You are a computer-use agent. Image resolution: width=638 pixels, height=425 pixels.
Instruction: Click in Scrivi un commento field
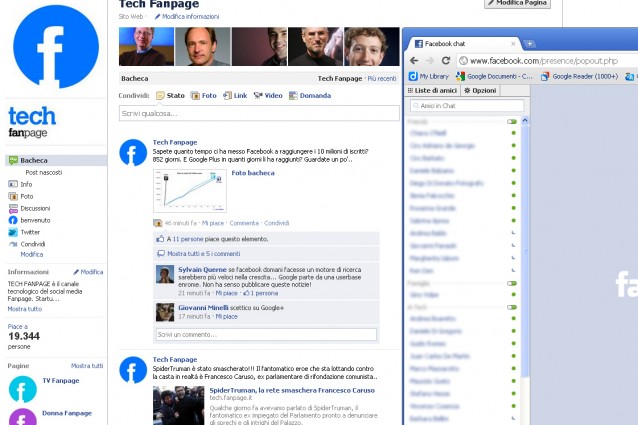pos(267,335)
